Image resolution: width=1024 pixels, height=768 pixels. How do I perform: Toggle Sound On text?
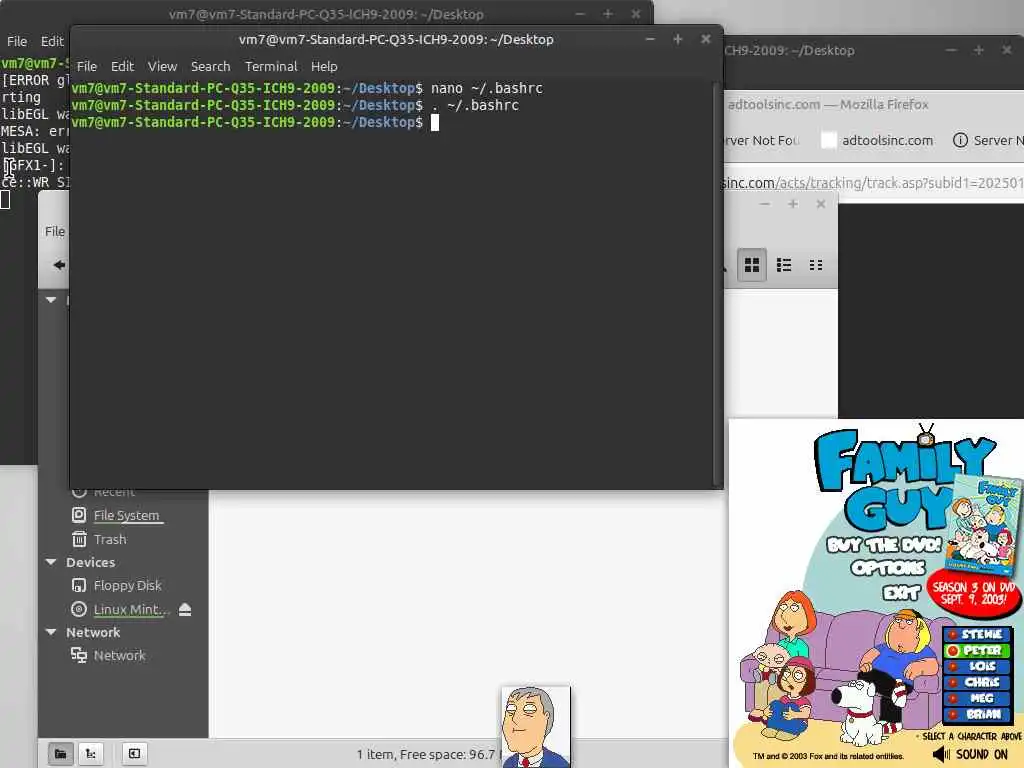coord(982,754)
